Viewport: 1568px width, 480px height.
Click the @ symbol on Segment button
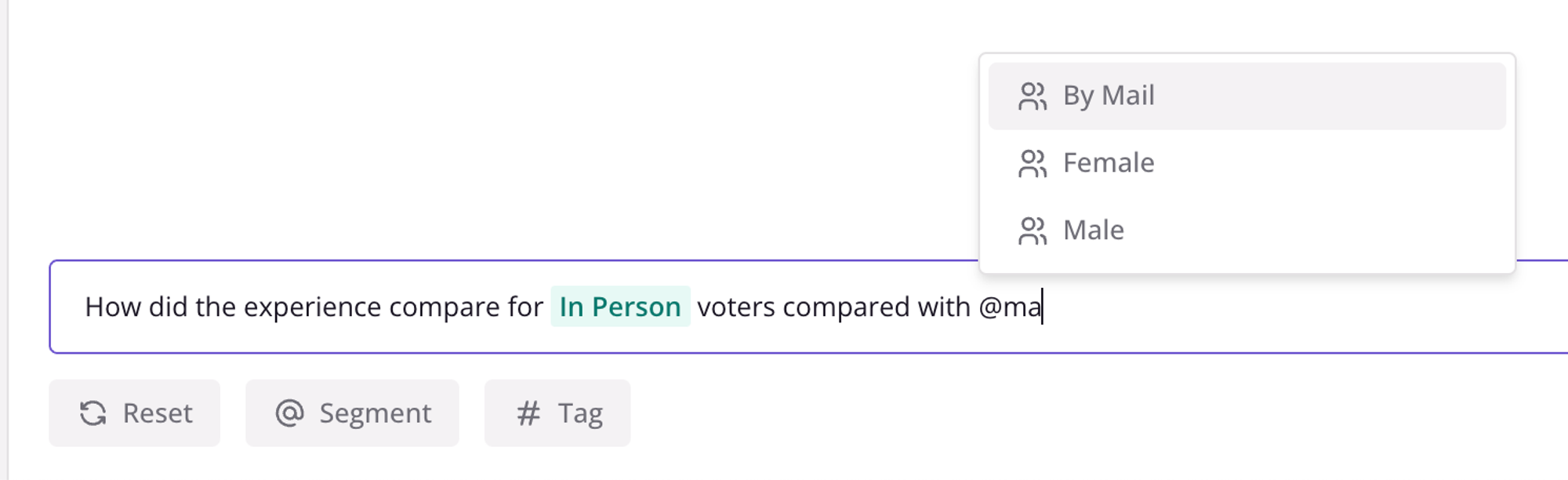point(289,413)
